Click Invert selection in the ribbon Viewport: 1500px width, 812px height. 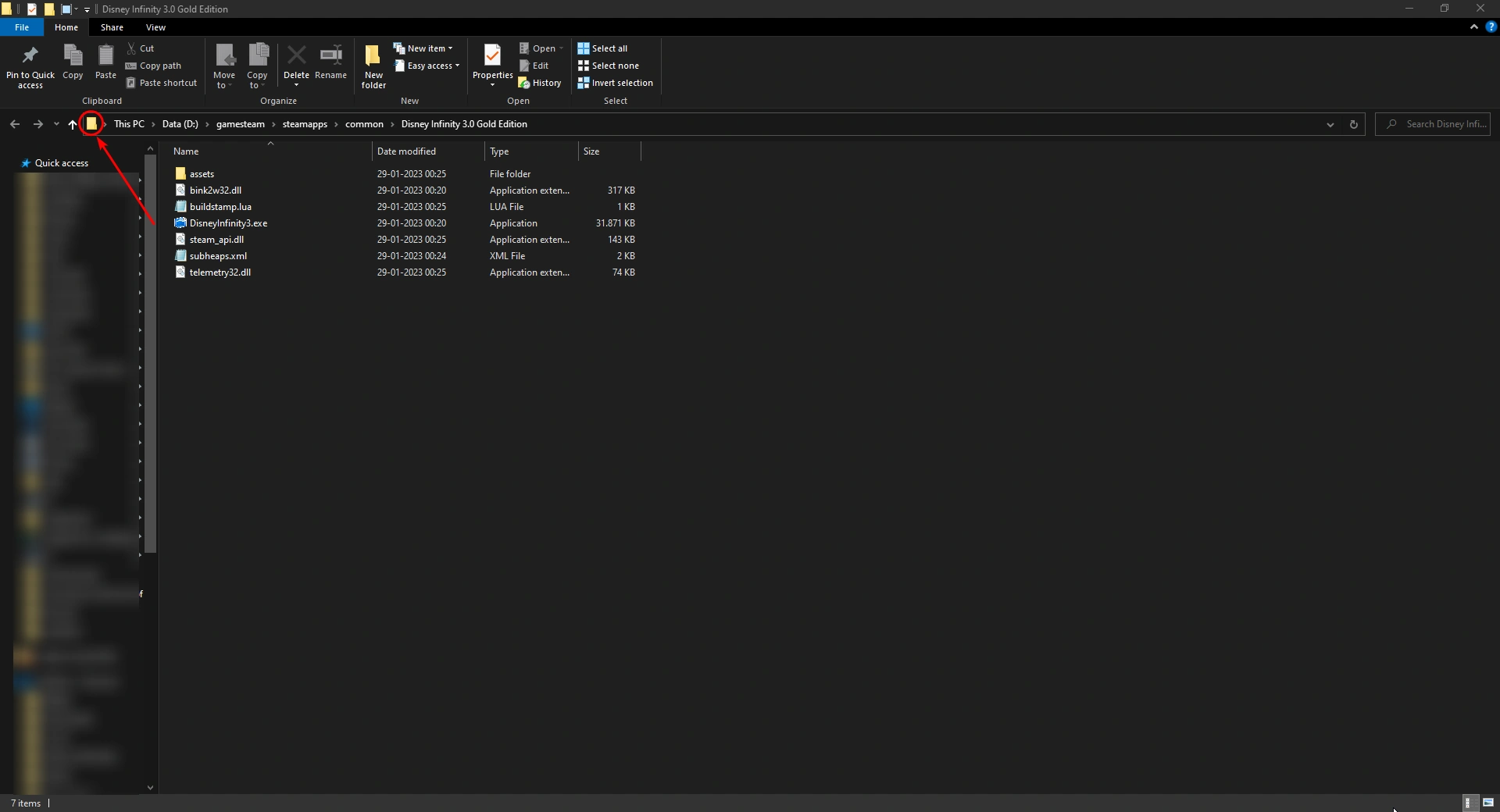(616, 83)
